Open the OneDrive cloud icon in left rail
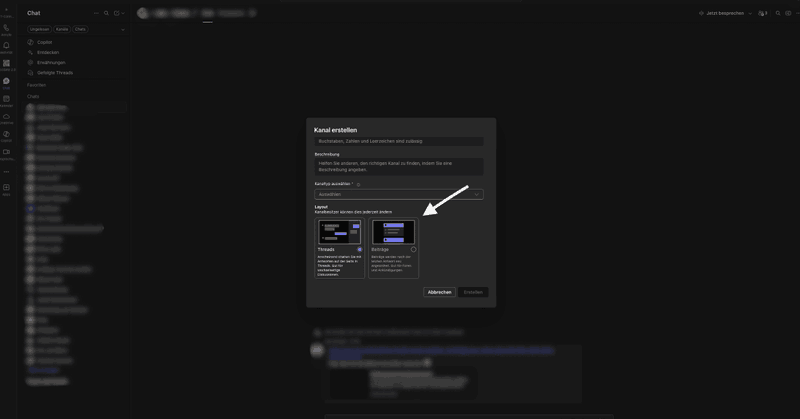Image resolution: width=800 pixels, height=419 pixels. pyautogui.click(x=6, y=117)
